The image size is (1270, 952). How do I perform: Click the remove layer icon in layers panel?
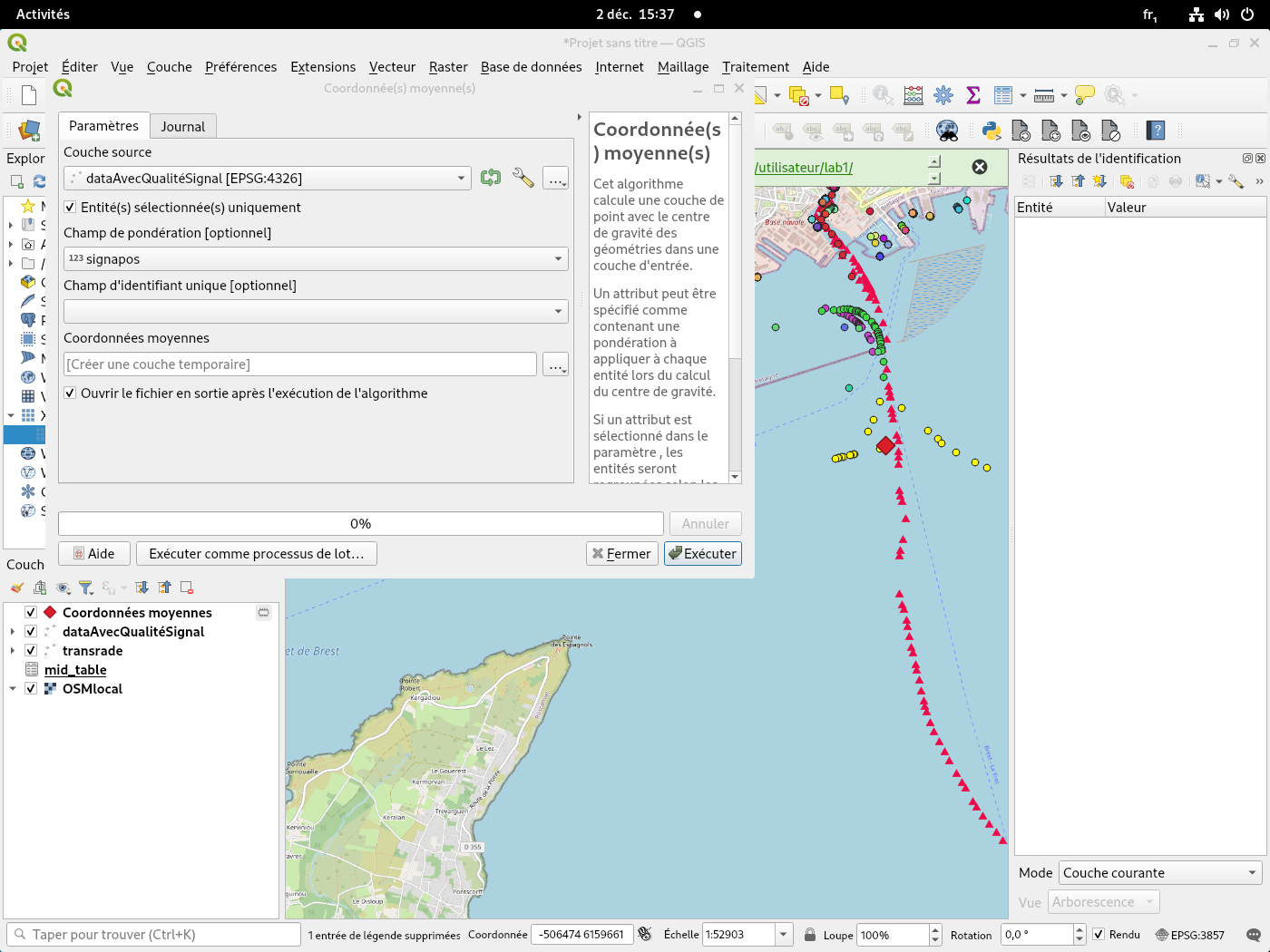[x=187, y=588]
